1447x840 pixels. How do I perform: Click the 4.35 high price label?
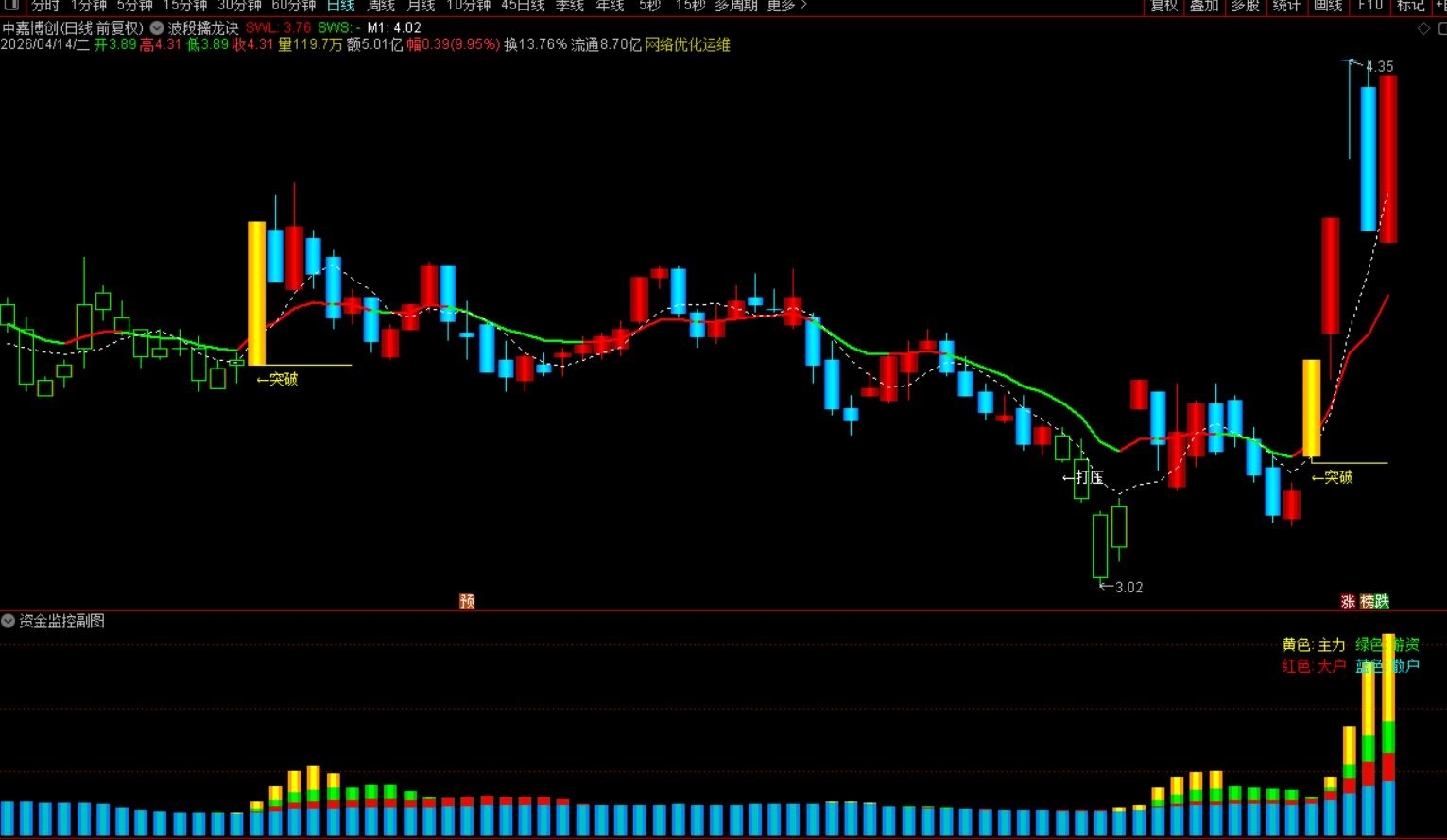1379,66
